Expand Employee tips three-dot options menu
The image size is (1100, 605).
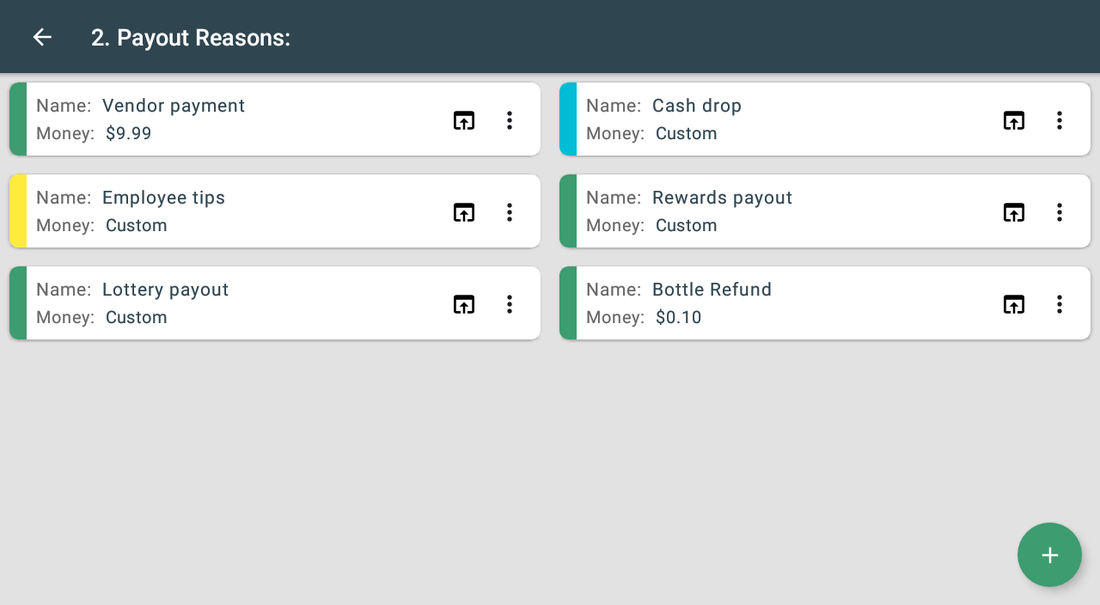click(509, 212)
